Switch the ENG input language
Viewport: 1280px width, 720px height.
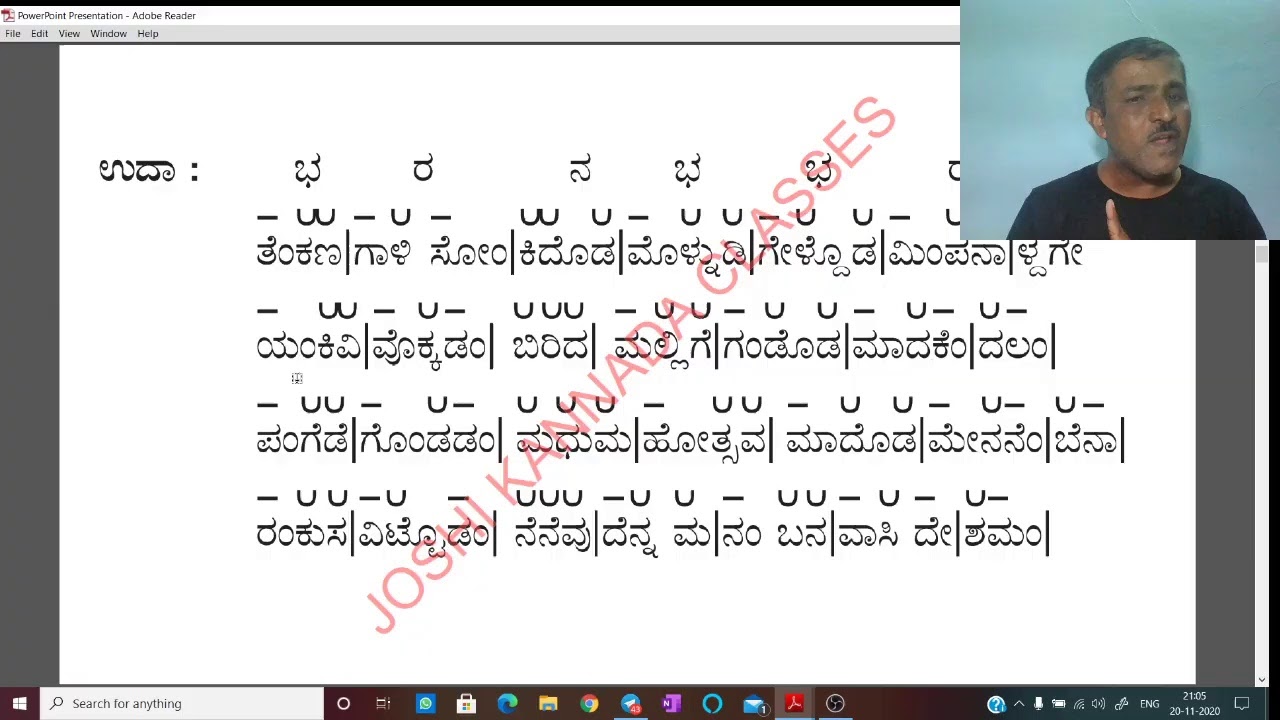(x=1150, y=704)
